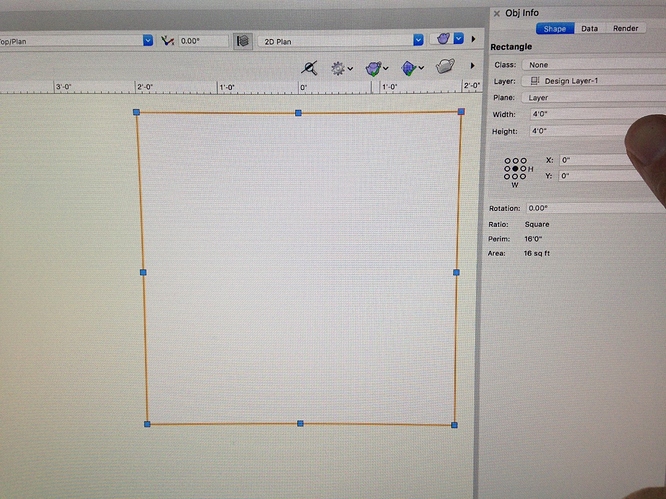
Task: Select top-left anchor point radio
Action: [x=507, y=161]
